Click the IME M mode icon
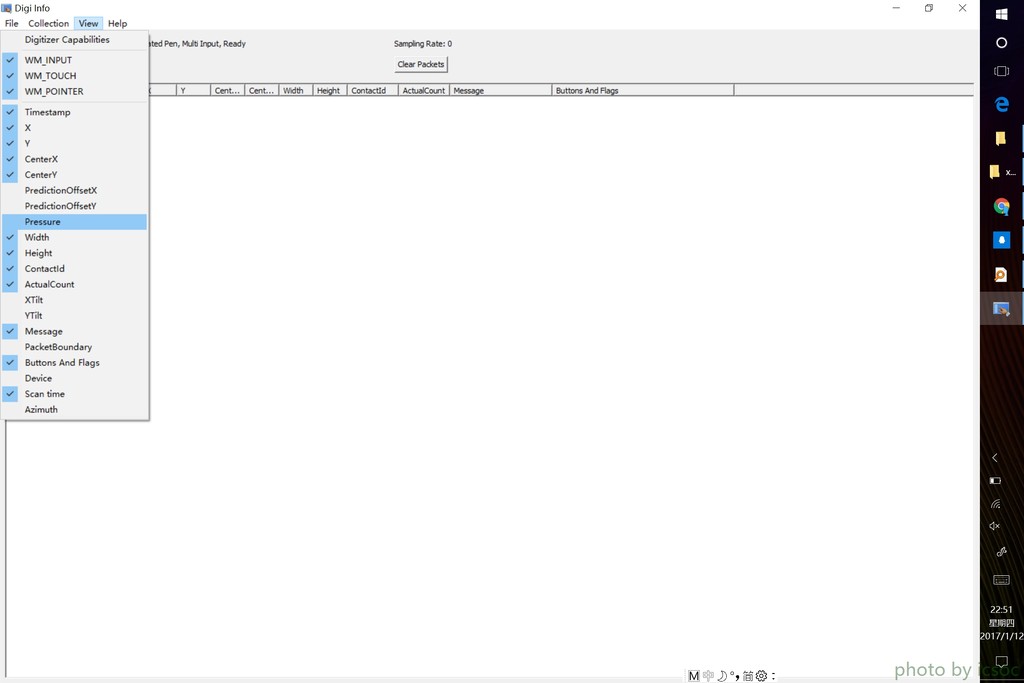The height and width of the screenshot is (683, 1024). click(694, 676)
